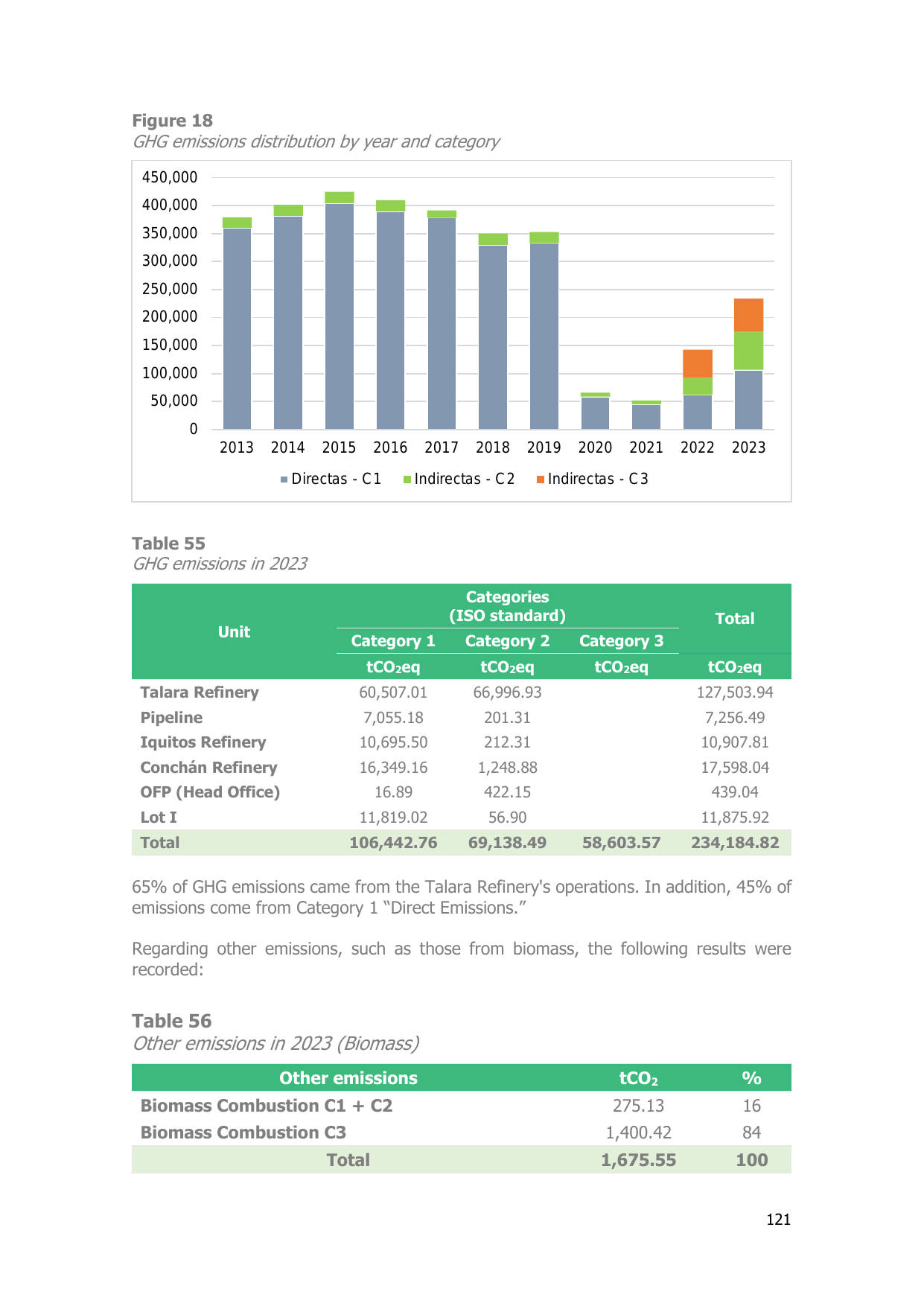Click the 'Unit' column header
The width and height of the screenshot is (924, 1306).
pyautogui.click(x=234, y=632)
